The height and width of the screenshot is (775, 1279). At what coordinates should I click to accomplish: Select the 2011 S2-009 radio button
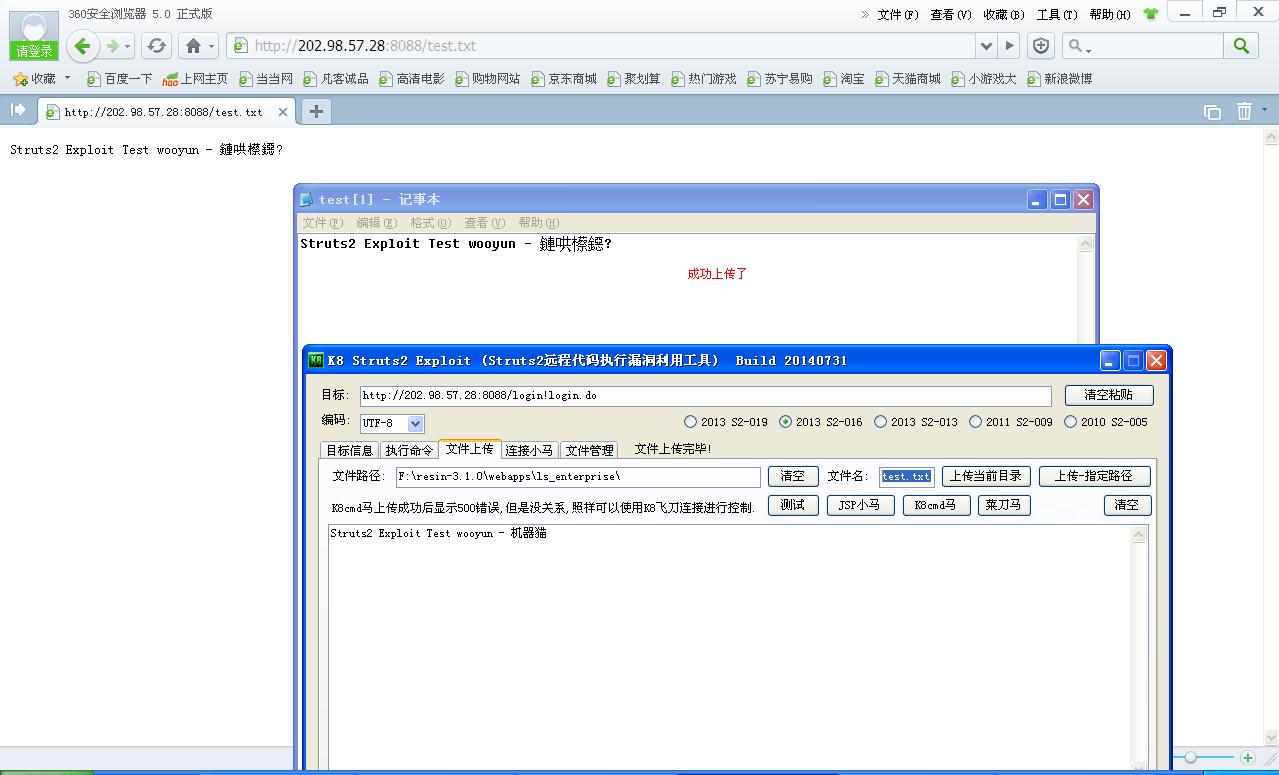click(975, 422)
